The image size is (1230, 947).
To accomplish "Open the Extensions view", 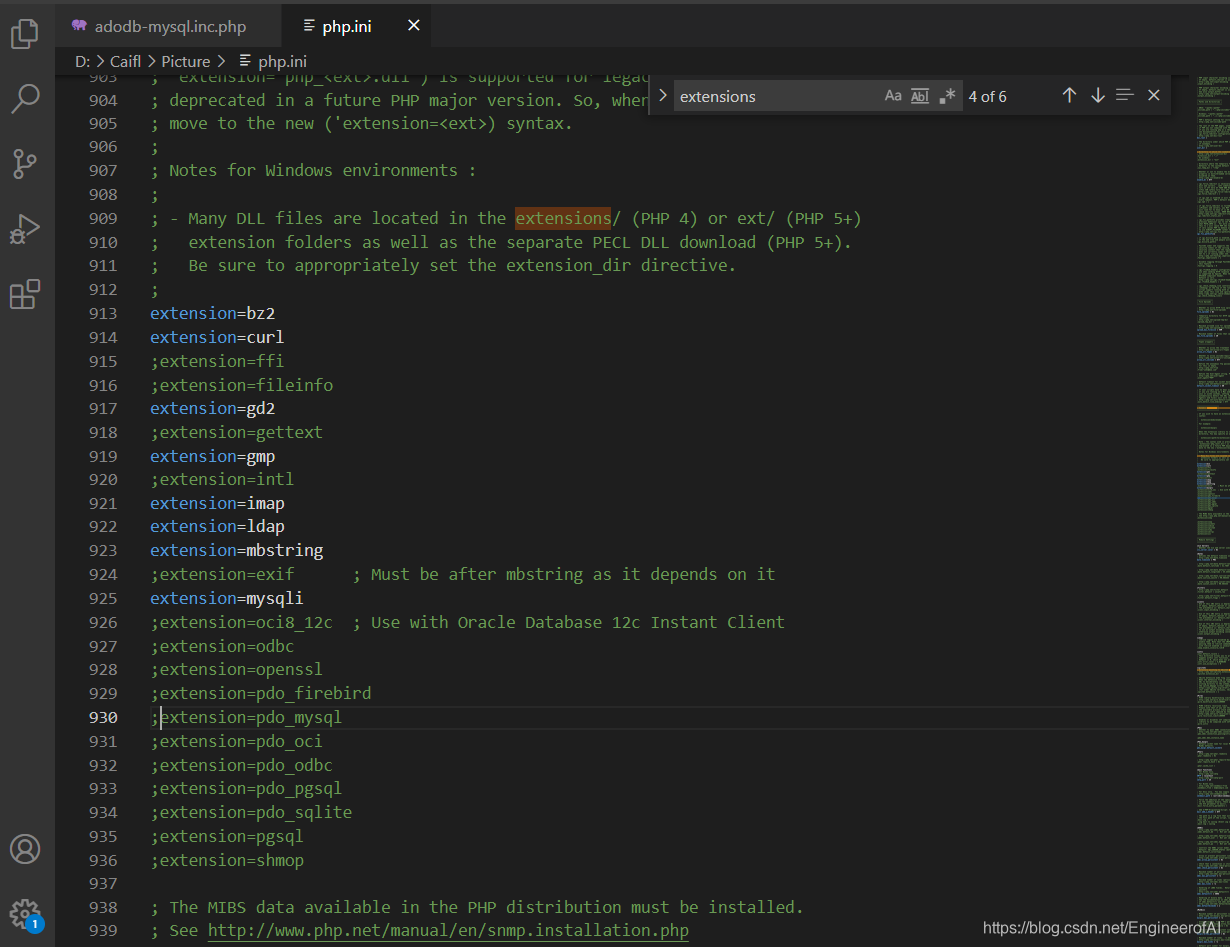I will (x=25, y=294).
